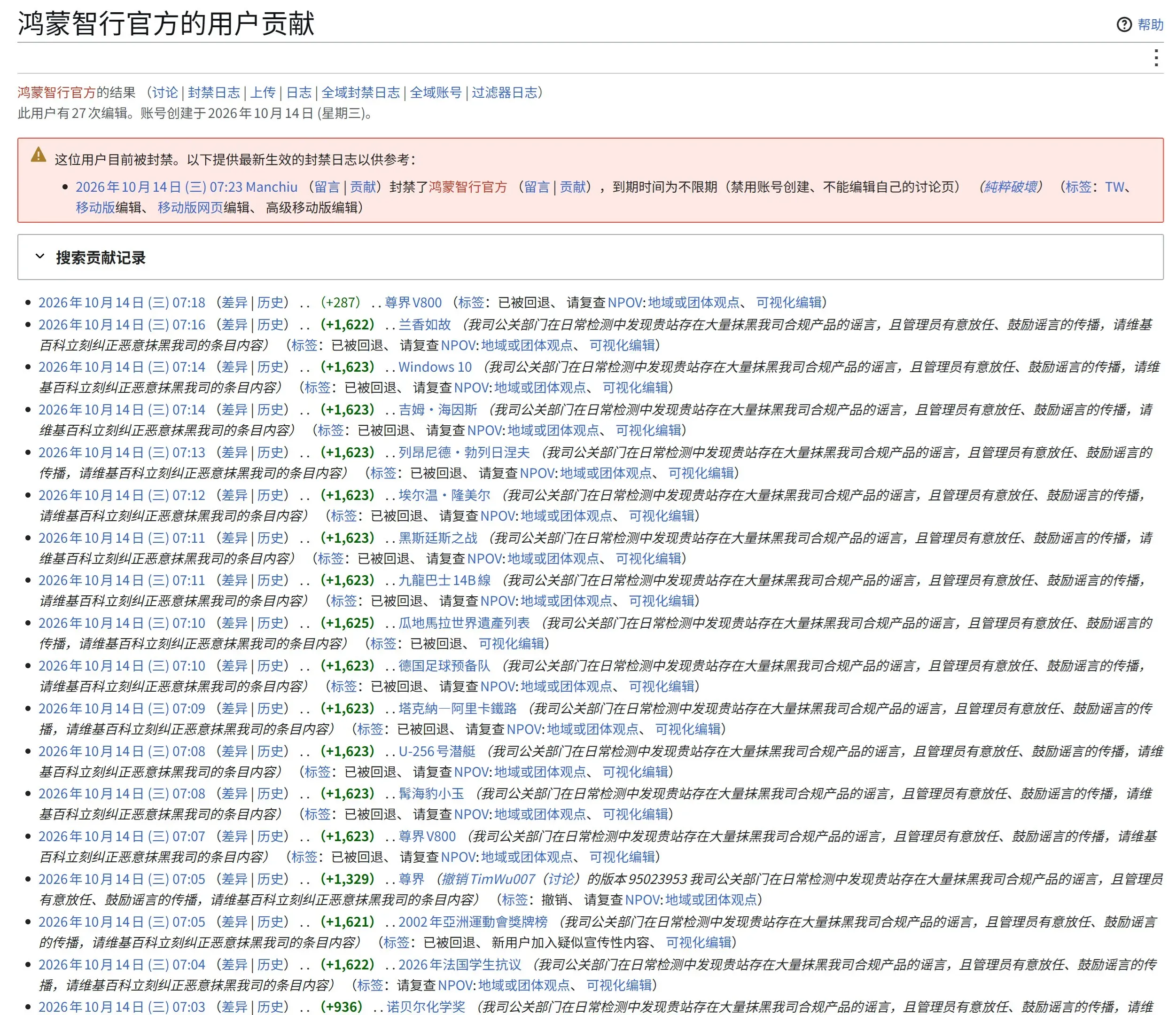Screen dimensions: 1176x1015
Task: Expand the 搜索贡献记录 section chevron
Action: point(40,257)
